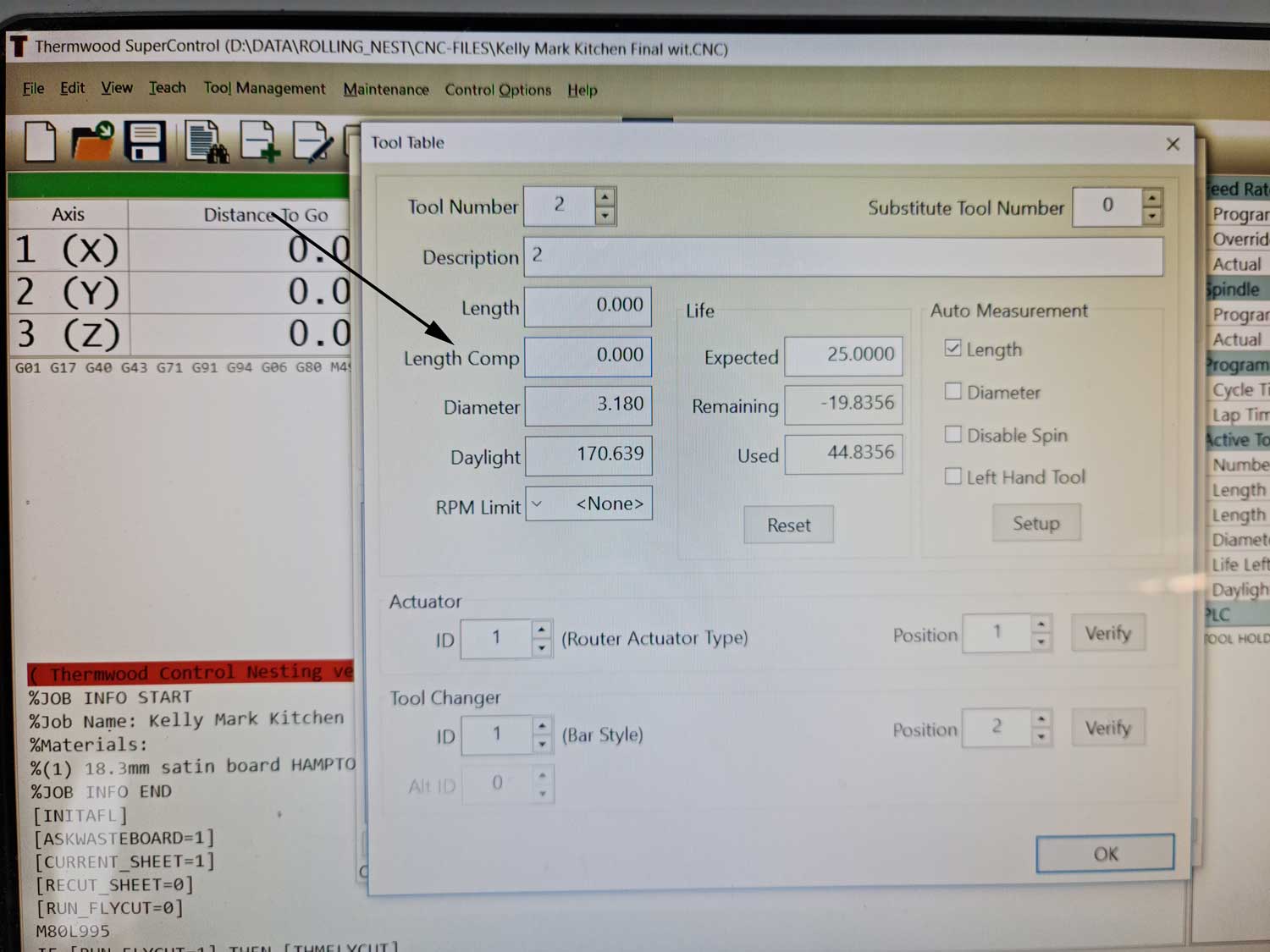Enable the Diameter auto measurement checkbox
Image resolution: width=1270 pixels, height=952 pixels.
click(953, 391)
